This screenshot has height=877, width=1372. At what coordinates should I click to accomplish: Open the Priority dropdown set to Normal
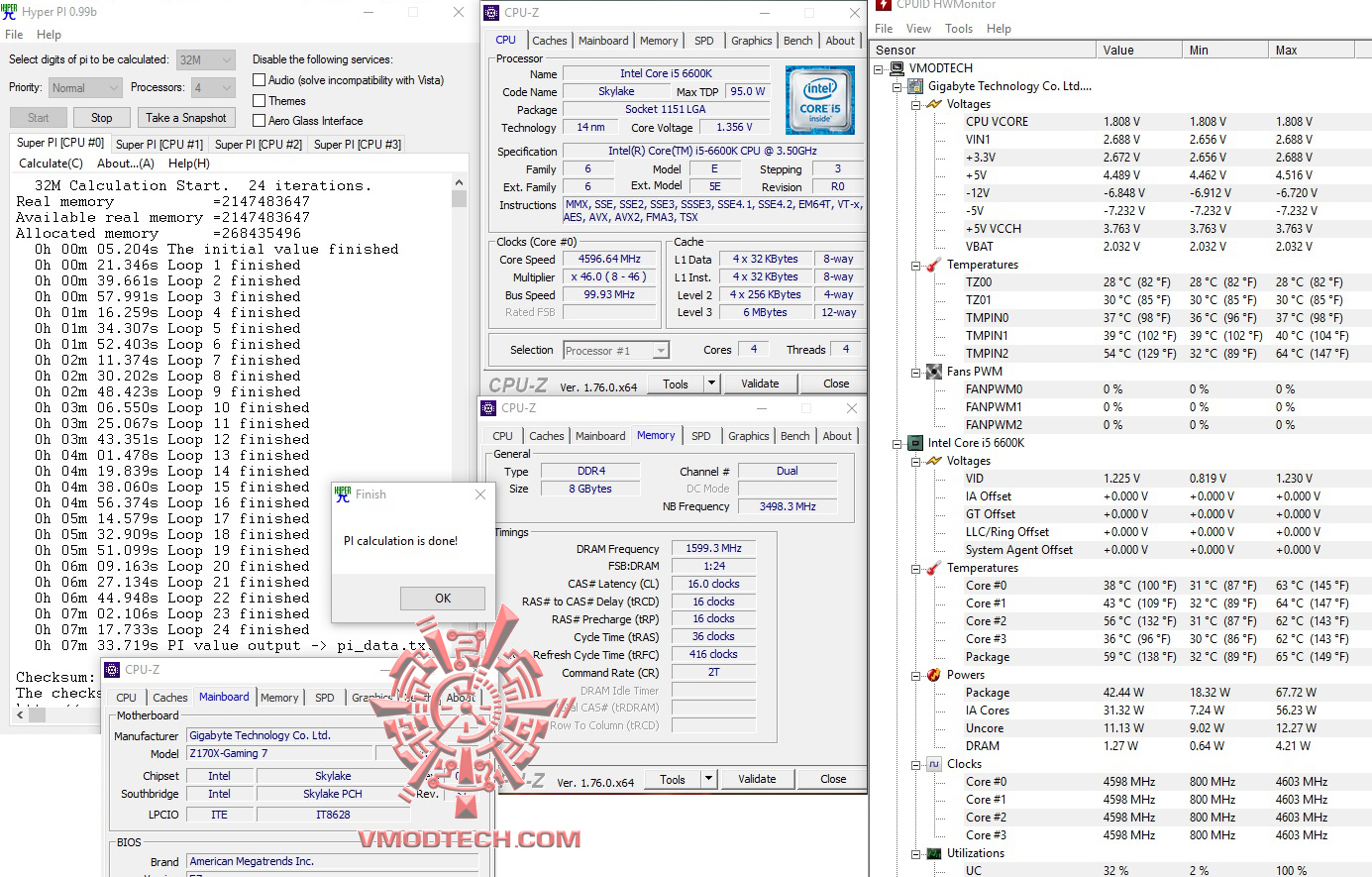[85, 88]
